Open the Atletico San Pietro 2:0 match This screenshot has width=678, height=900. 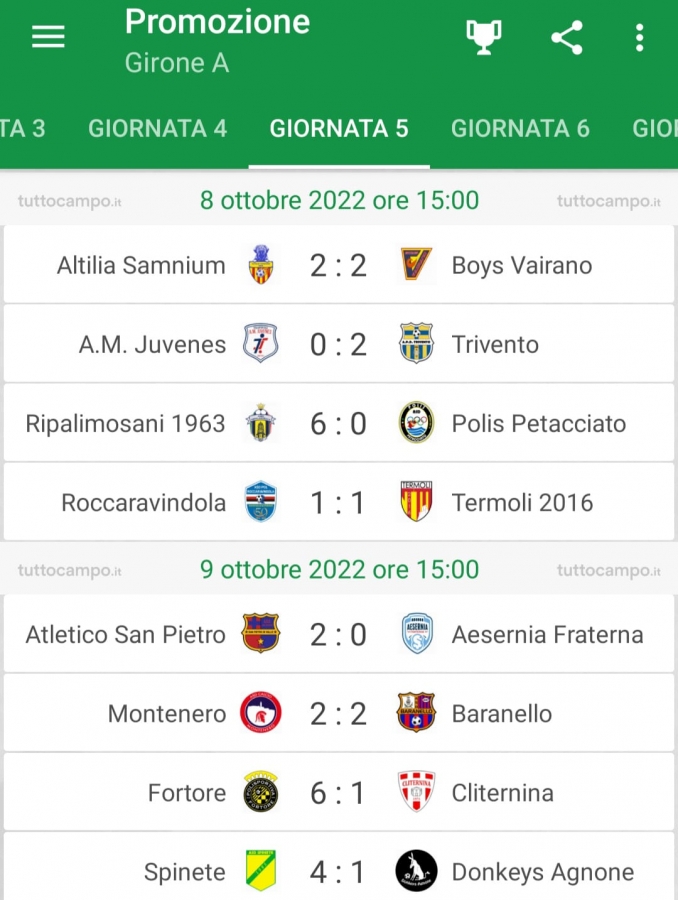point(339,634)
